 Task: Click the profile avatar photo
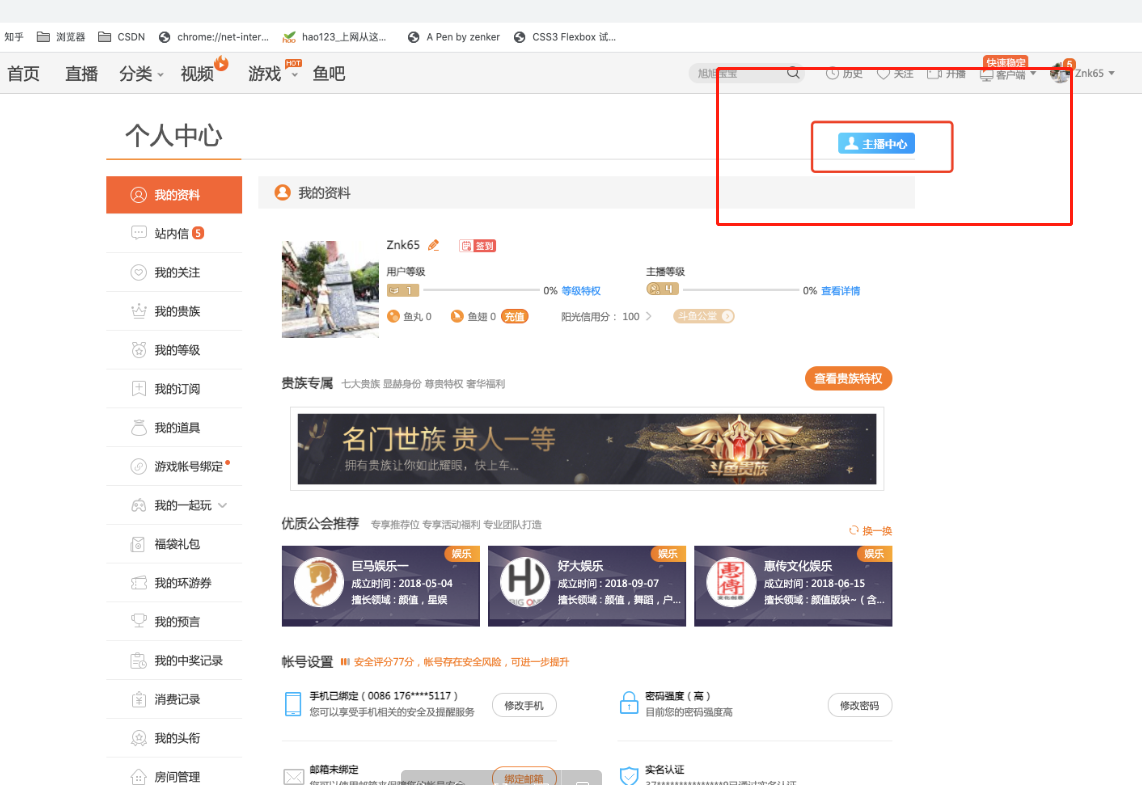(330, 289)
